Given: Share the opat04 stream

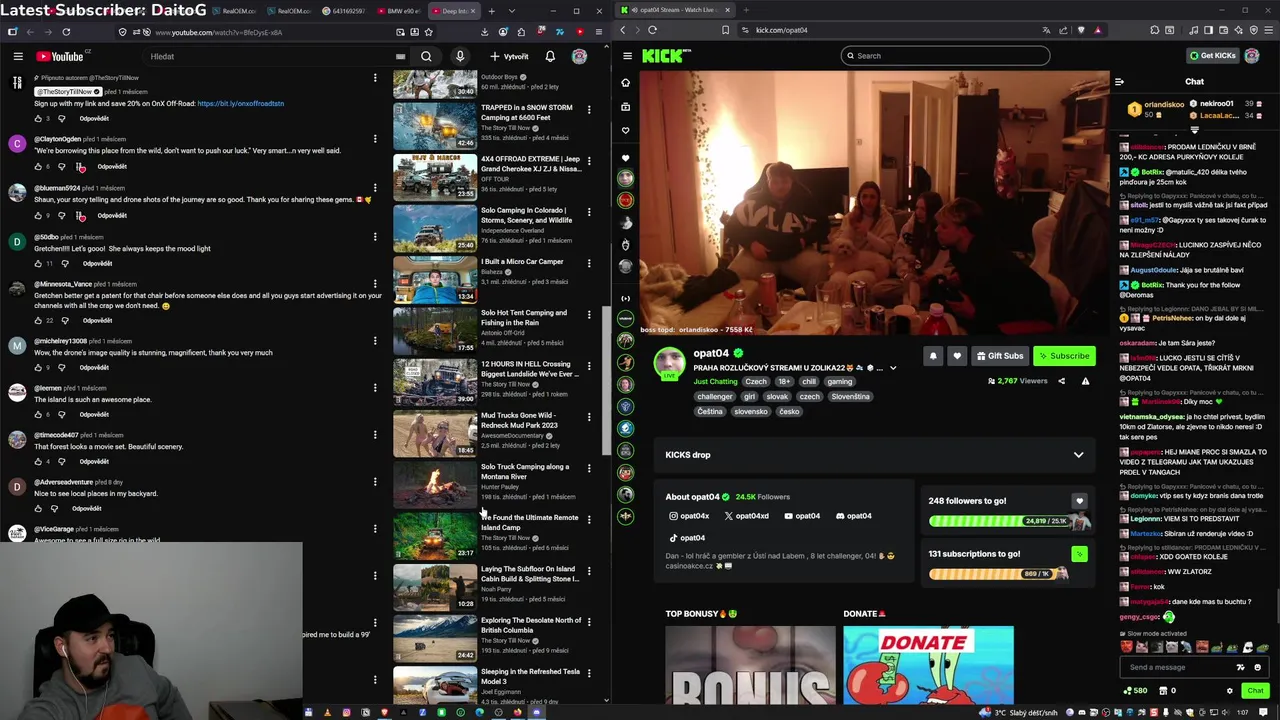Looking at the screenshot, I should tap(1061, 381).
